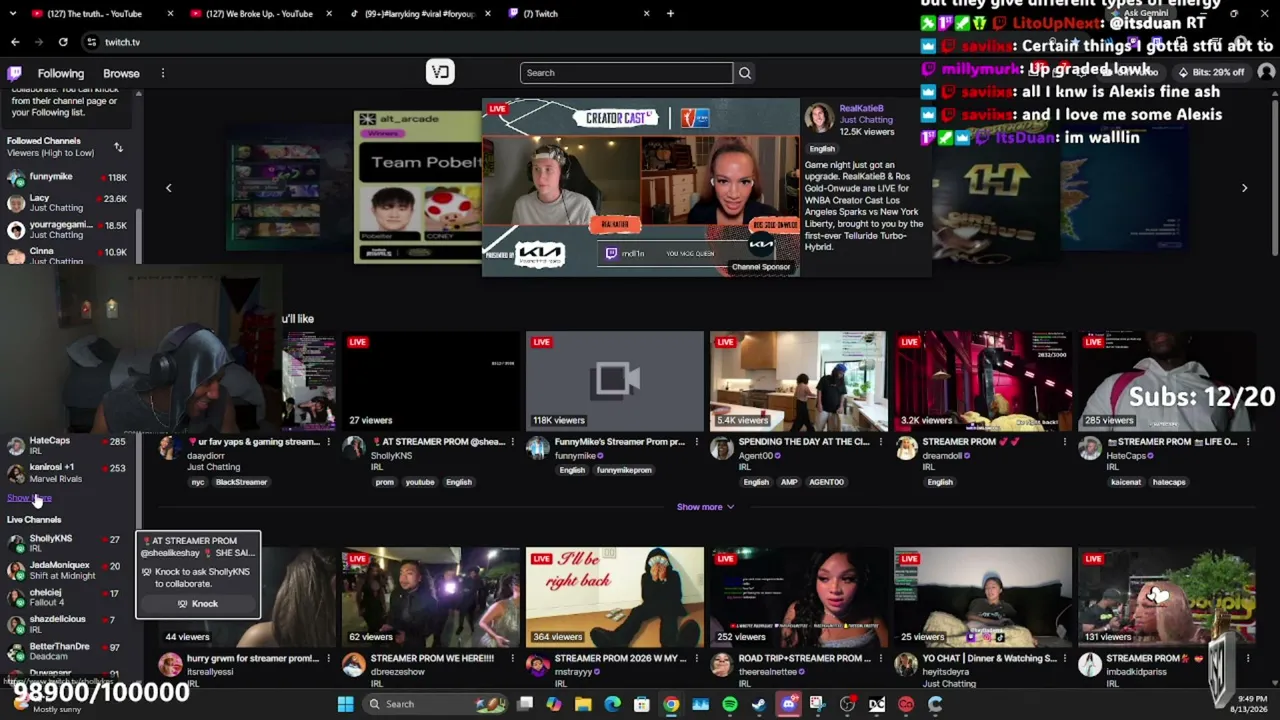The height and width of the screenshot is (720, 1280).
Task: Open thereealnettee stream thumbnail with 252 viewers
Action: pos(798,597)
